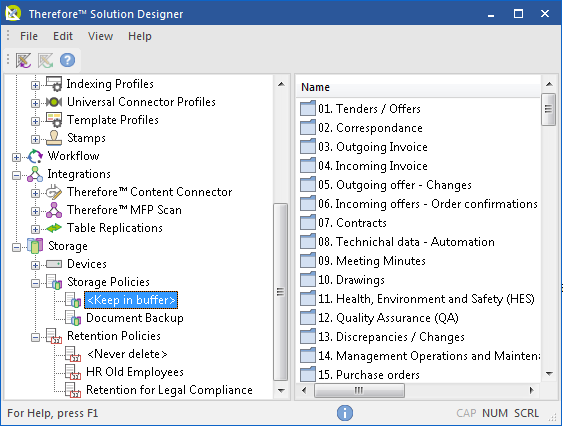Click the Never delete policy icon
563x427 pixels.
(73, 354)
